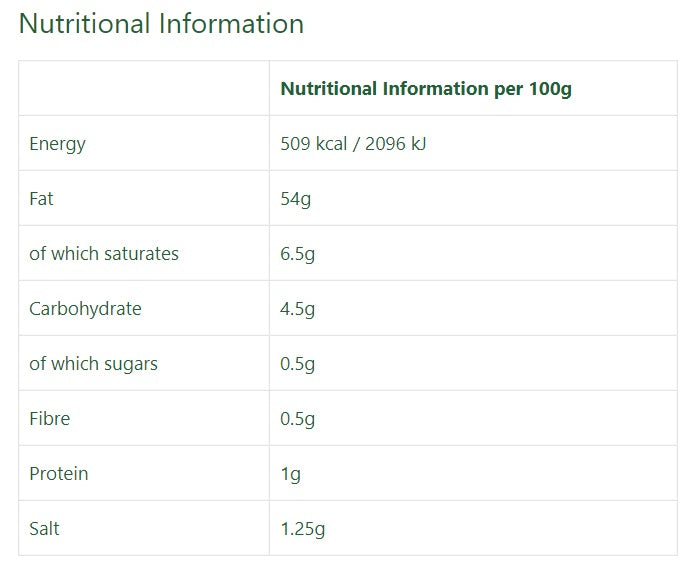Select the Salt row label
Screen dimensions: 700x568
click(x=45, y=529)
